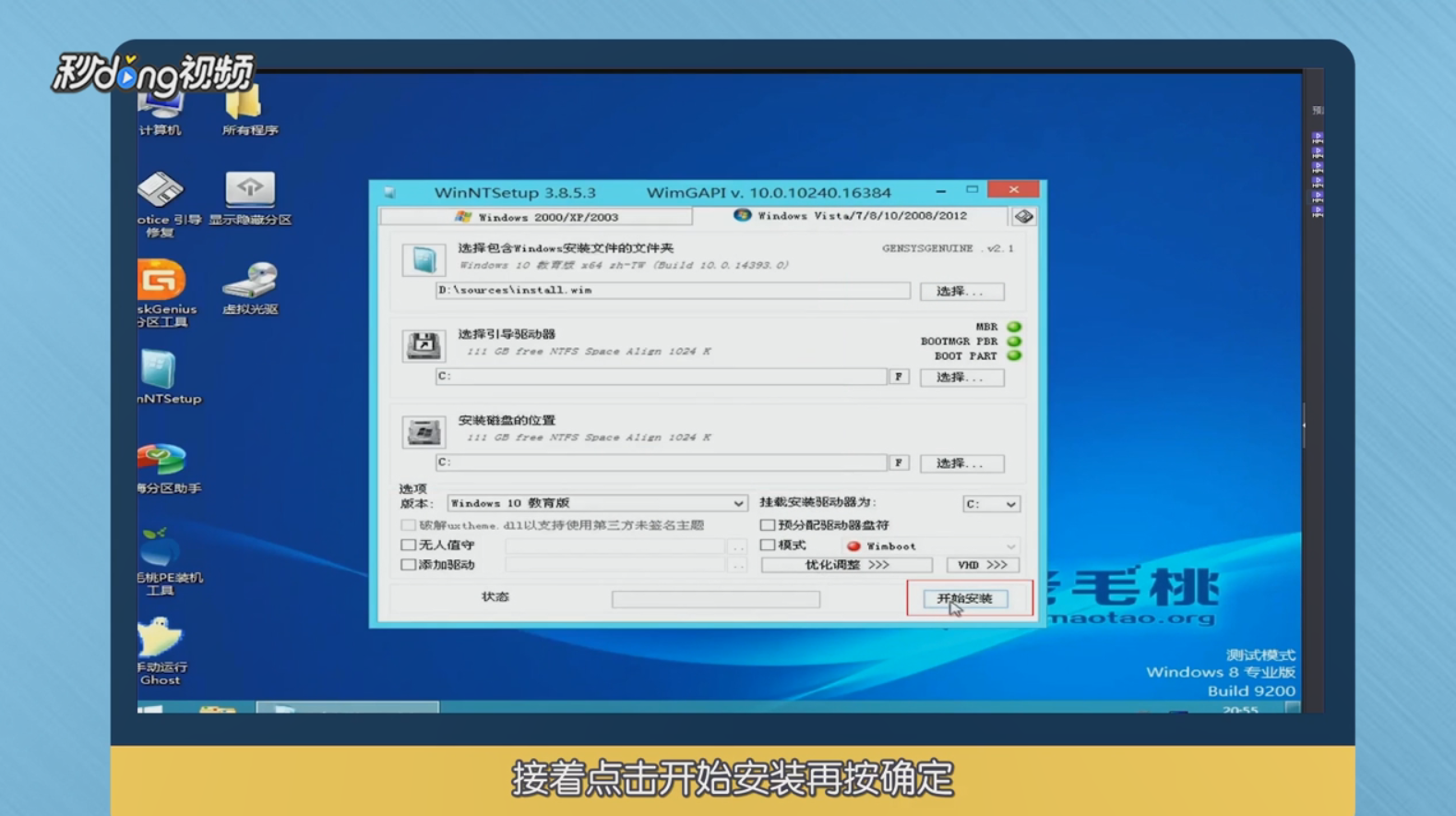Click the boot drive C: path field

[x=661, y=377]
